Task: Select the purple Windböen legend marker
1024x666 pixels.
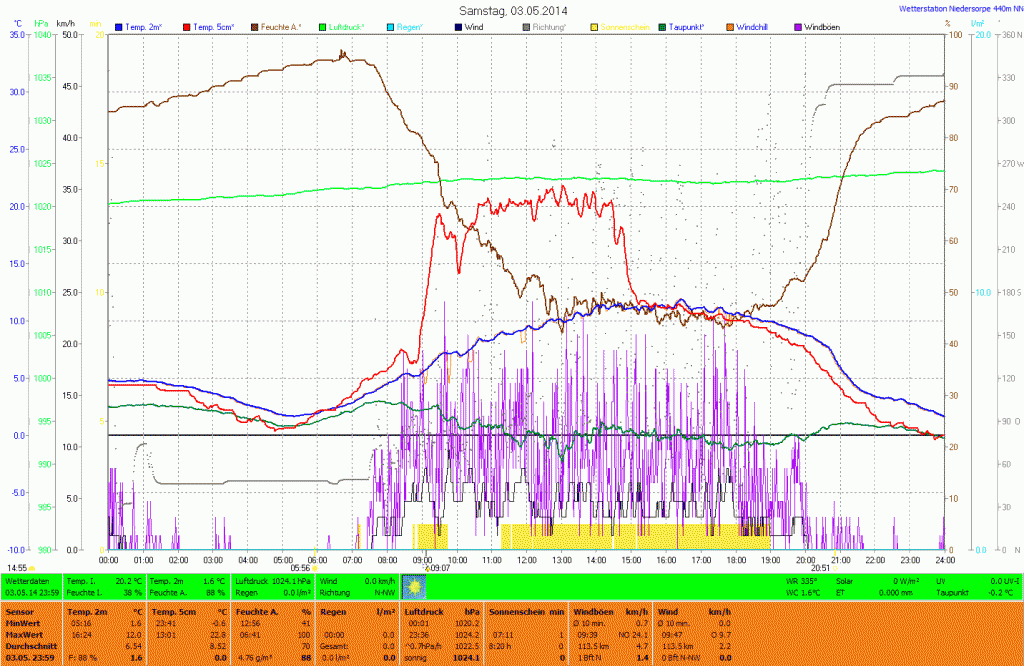Action: pyautogui.click(x=798, y=26)
